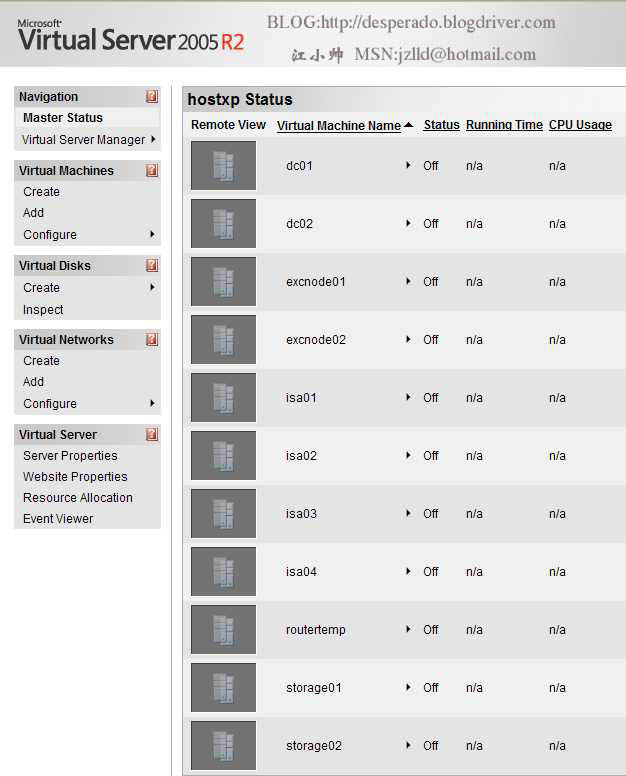The width and height of the screenshot is (626, 776).
Task: Expand the routertemp machine arrow menu
Action: click(408, 629)
